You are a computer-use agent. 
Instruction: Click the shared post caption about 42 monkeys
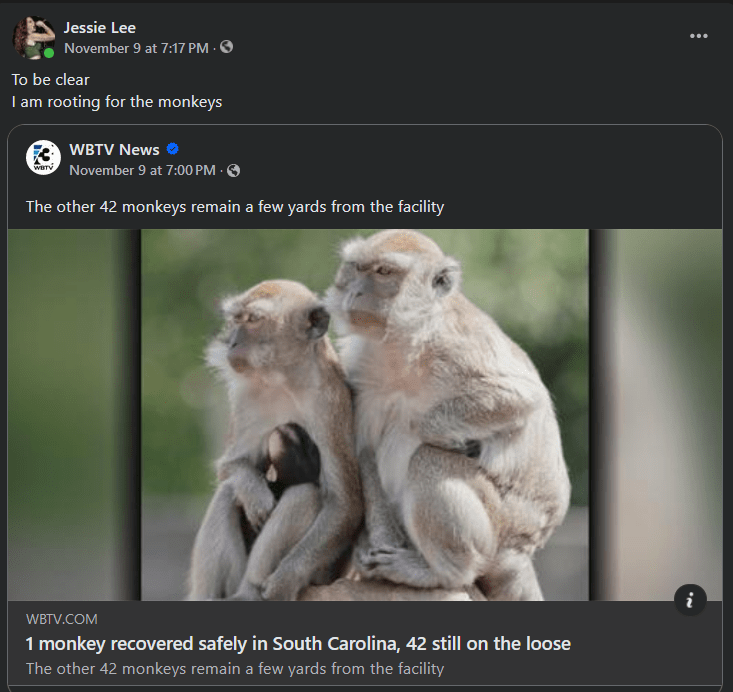[x=234, y=207]
